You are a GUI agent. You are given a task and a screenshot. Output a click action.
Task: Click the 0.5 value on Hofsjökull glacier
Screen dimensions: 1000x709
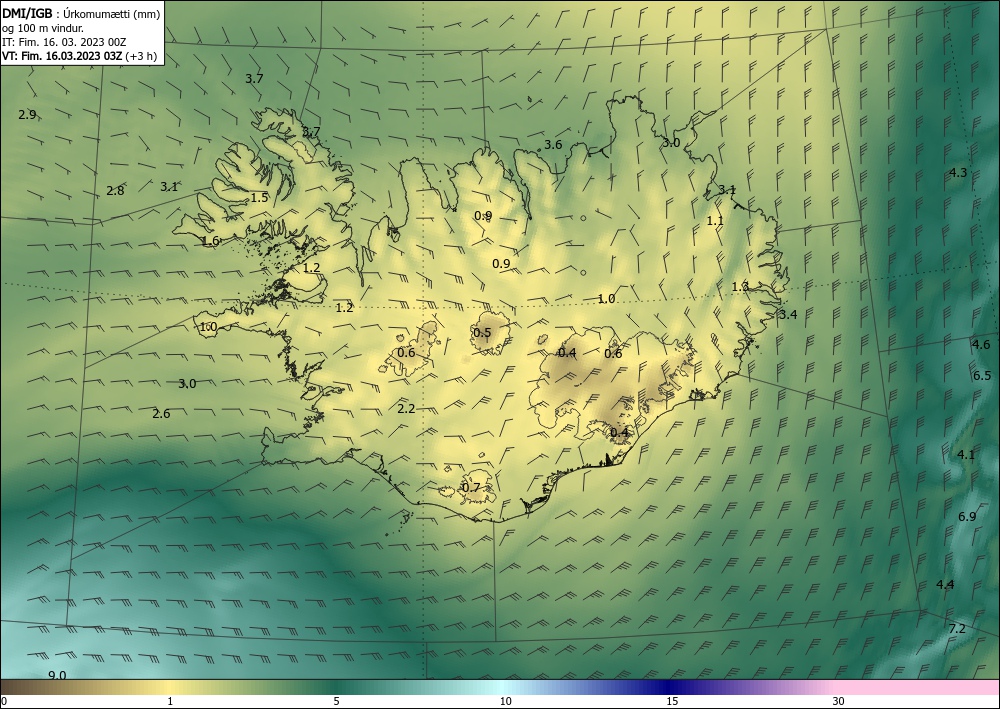coord(483,333)
